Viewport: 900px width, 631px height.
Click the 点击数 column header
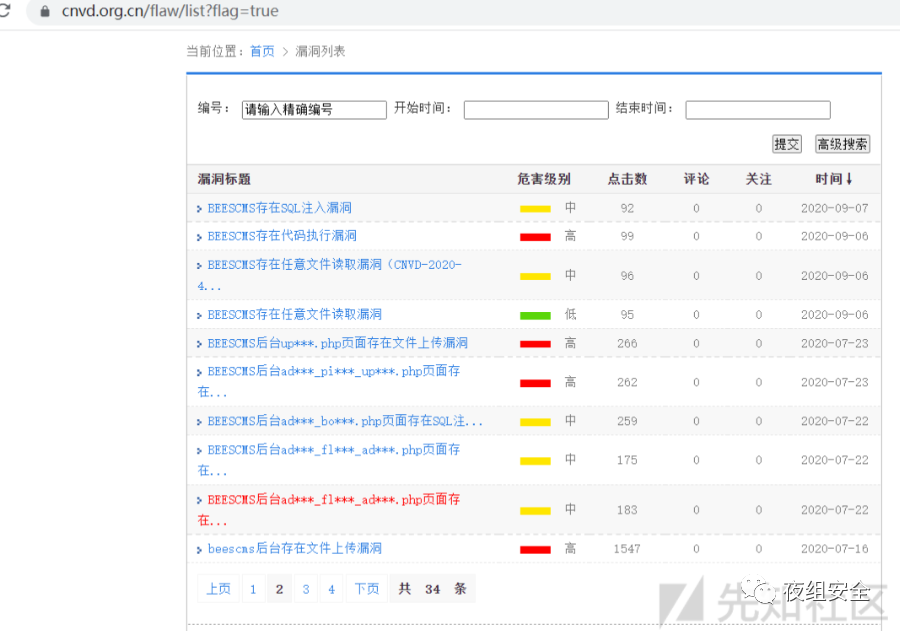[x=627, y=179]
